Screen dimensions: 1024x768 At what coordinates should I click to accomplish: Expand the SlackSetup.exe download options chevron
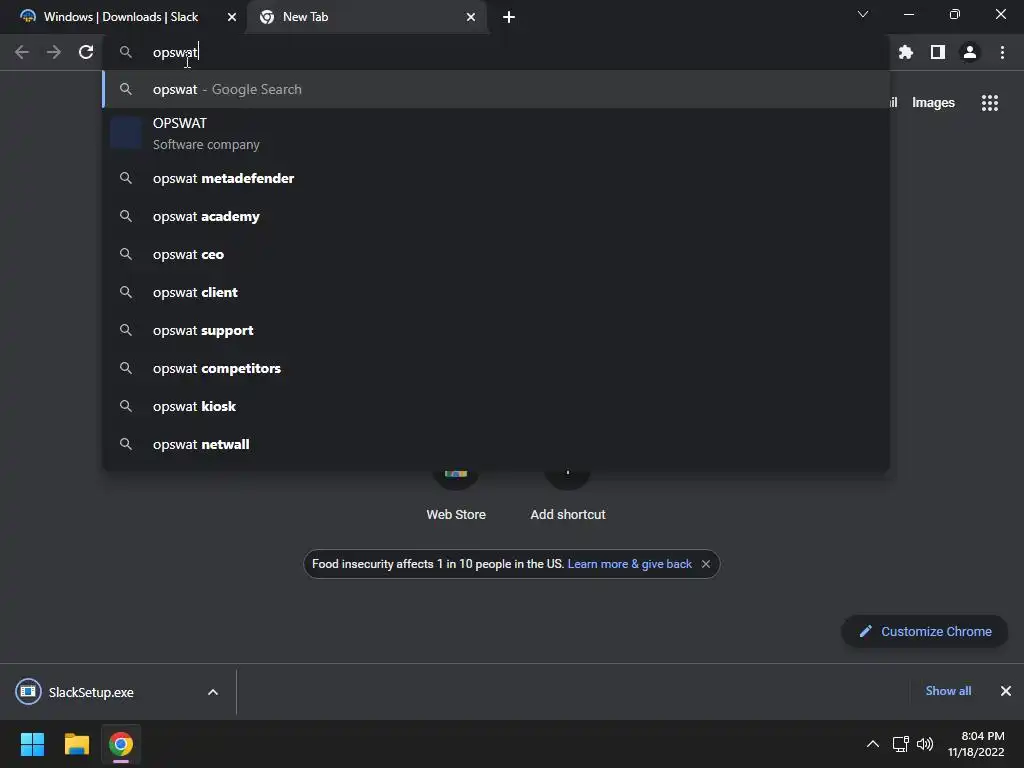(x=213, y=692)
